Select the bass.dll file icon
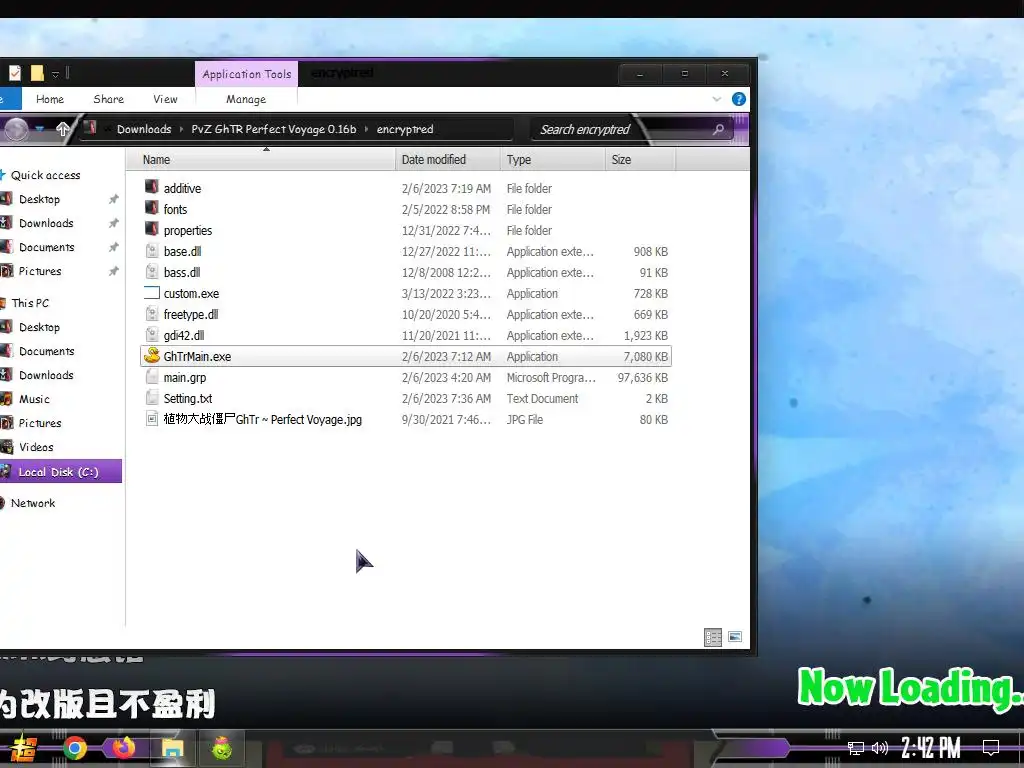Image resolution: width=1024 pixels, height=768 pixels. coord(152,272)
